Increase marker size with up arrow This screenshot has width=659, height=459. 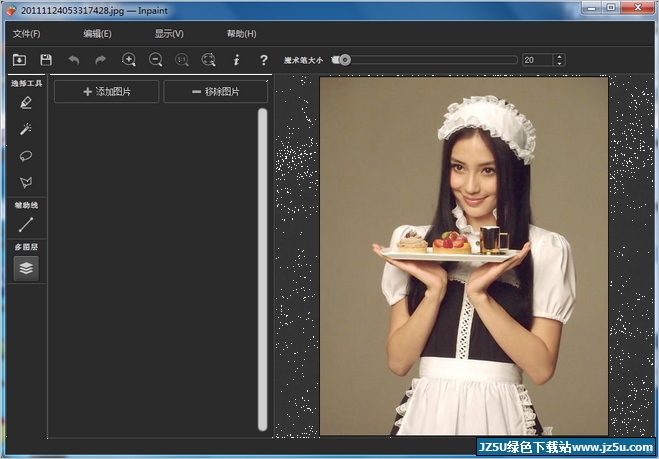coord(559,57)
